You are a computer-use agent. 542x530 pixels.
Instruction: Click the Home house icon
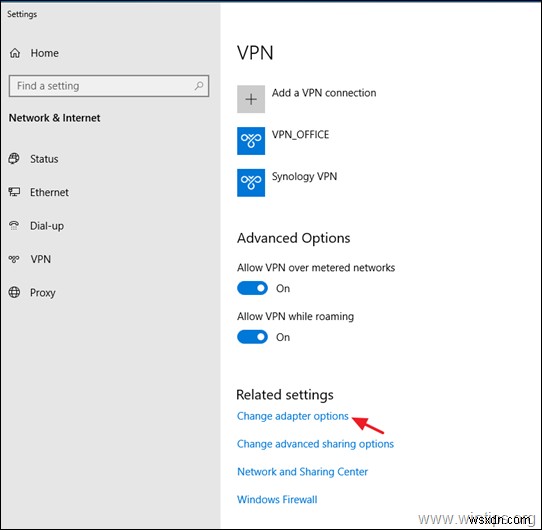click(15, 53)
